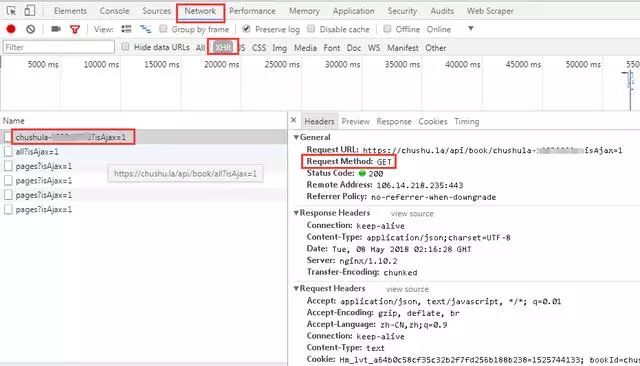The height and width of the screenshot is (366, 640).
Task: Focus the Filter text field
Action: tap(59, 47)
